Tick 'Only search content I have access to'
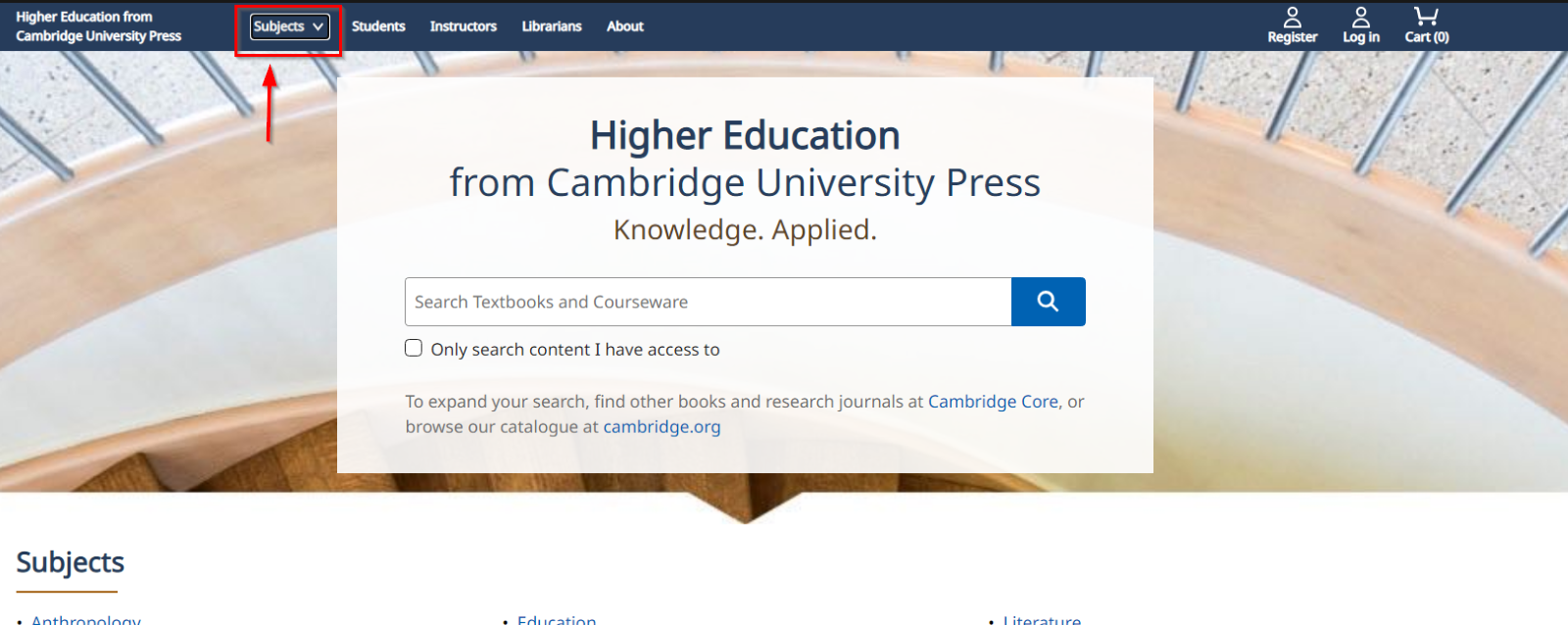The width and height of the screenshot is (1568, 625). pyautogui.click(x=414, y=348)
